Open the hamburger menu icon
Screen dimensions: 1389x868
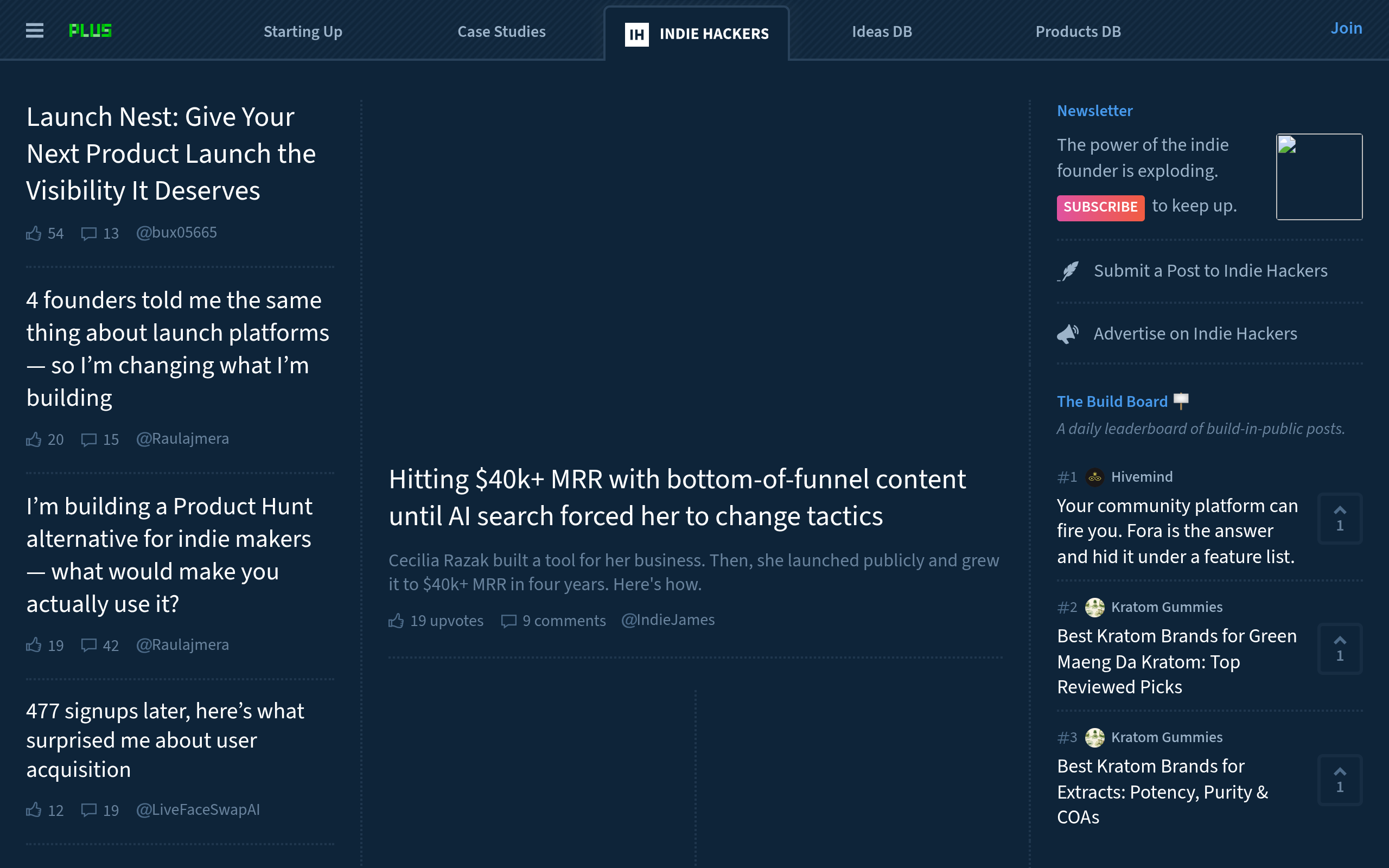34,30
